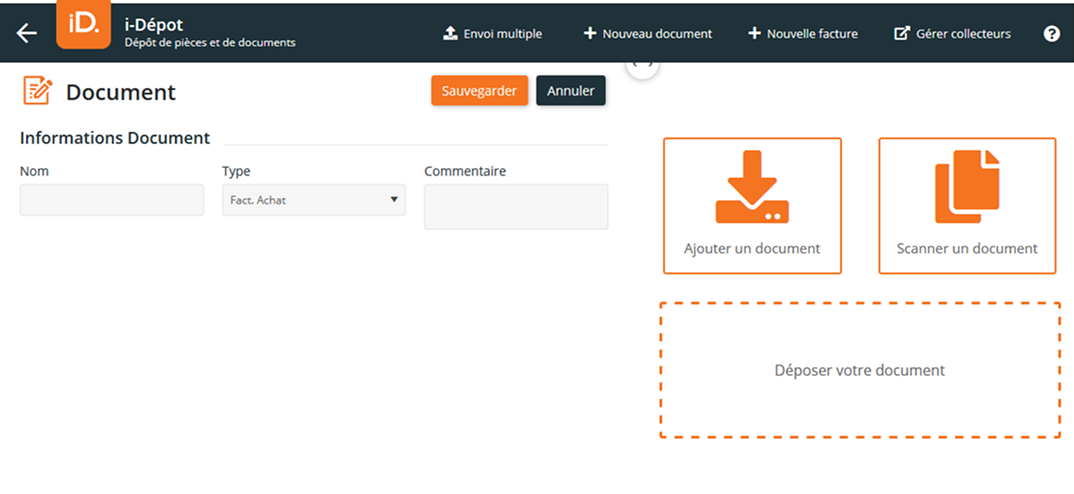Select the Nouvelle facture menu label
Viewport: 1074px width, 494px height.
[812, 34]
